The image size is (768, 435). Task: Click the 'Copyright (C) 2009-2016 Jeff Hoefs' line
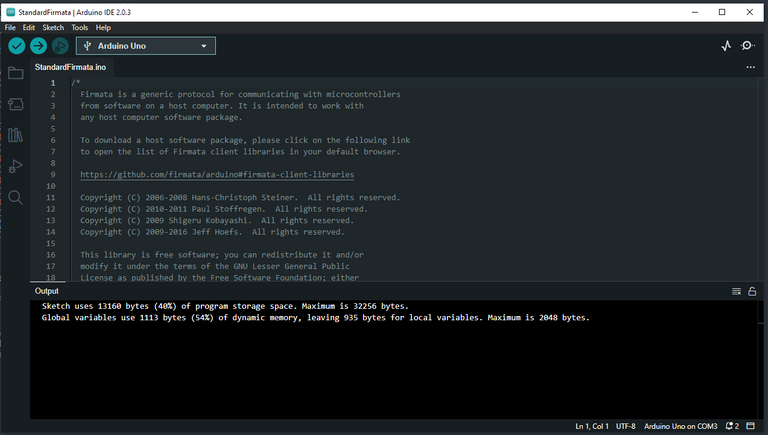pos(213,232)
